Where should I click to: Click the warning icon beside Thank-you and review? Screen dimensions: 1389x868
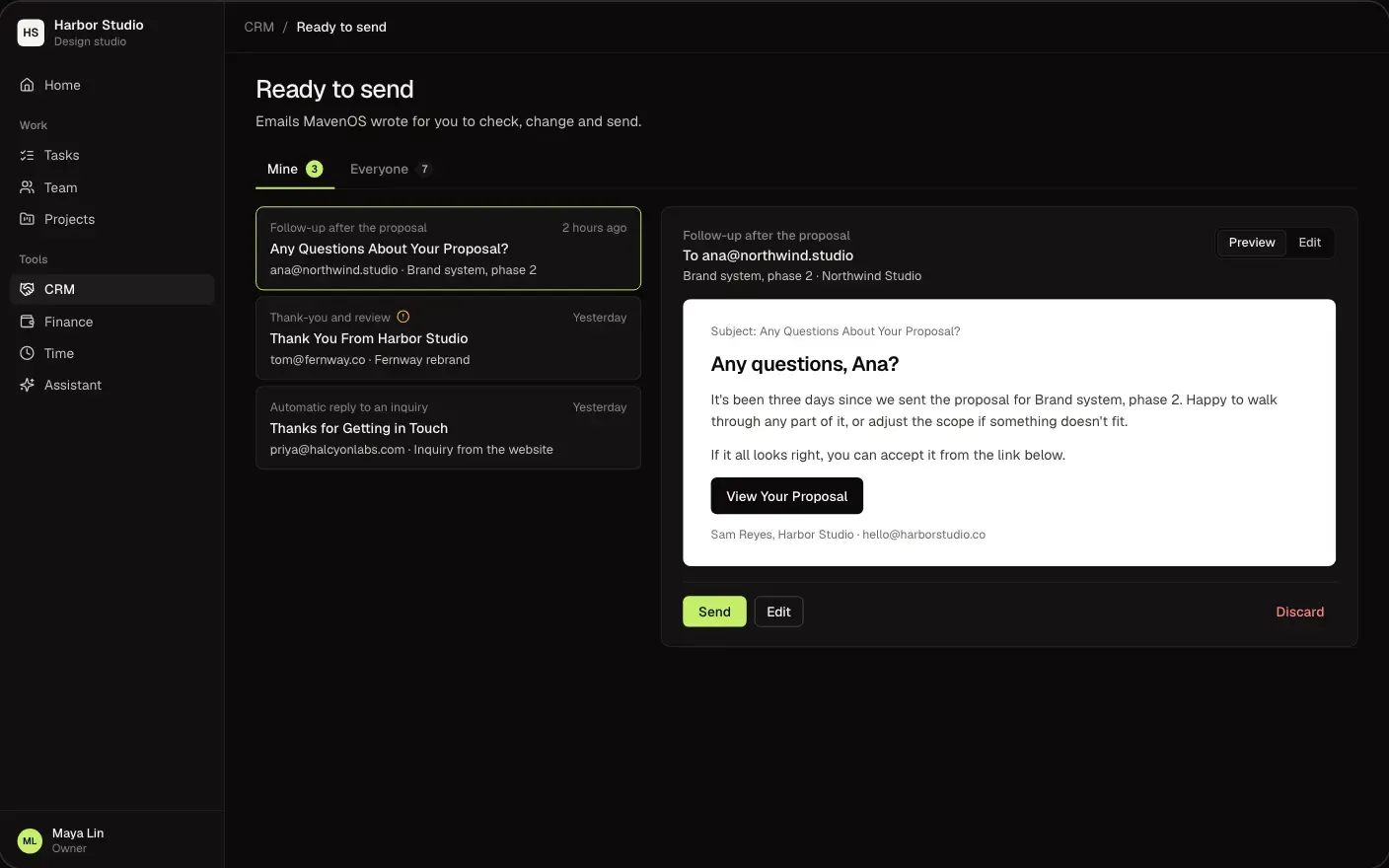(402, 317)
